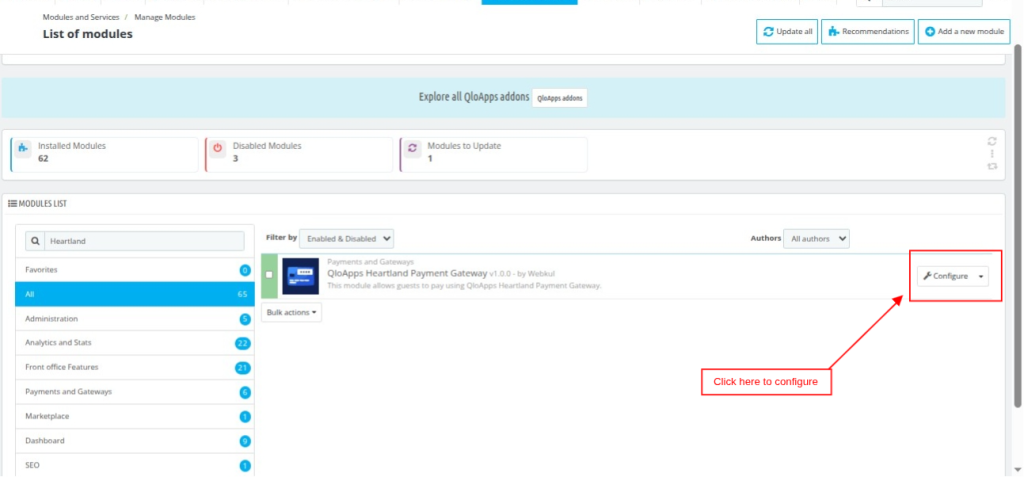The image size is (1024, 477).
Task: Select the All modules category
Action: [x=135, y=294]
